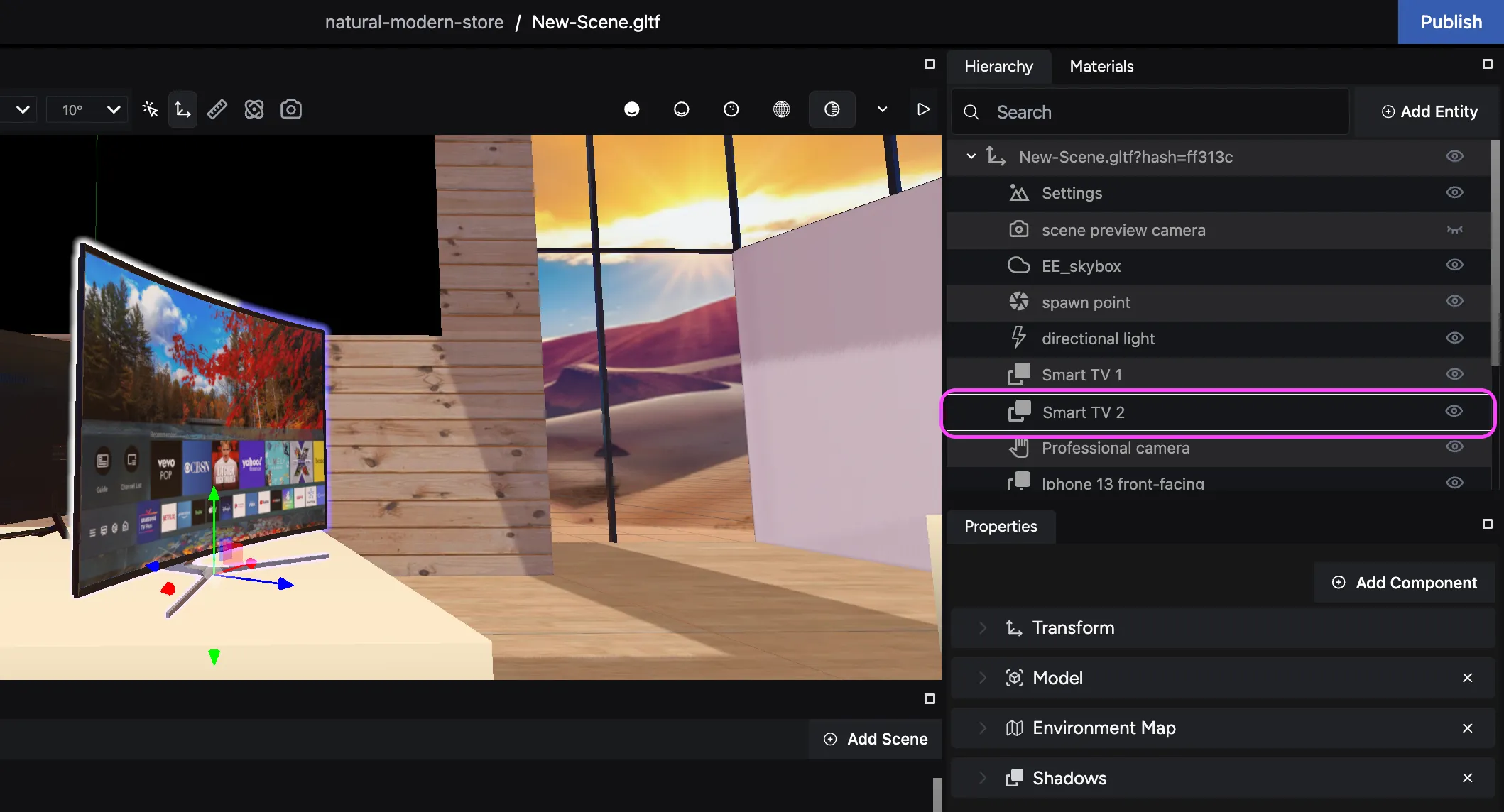Image resolution: width=1504 pixels, height=812 pixels.
Task: Select Smart TV 2 in hierarchy
Action: pyautogui.click(x=1083, y=412)
